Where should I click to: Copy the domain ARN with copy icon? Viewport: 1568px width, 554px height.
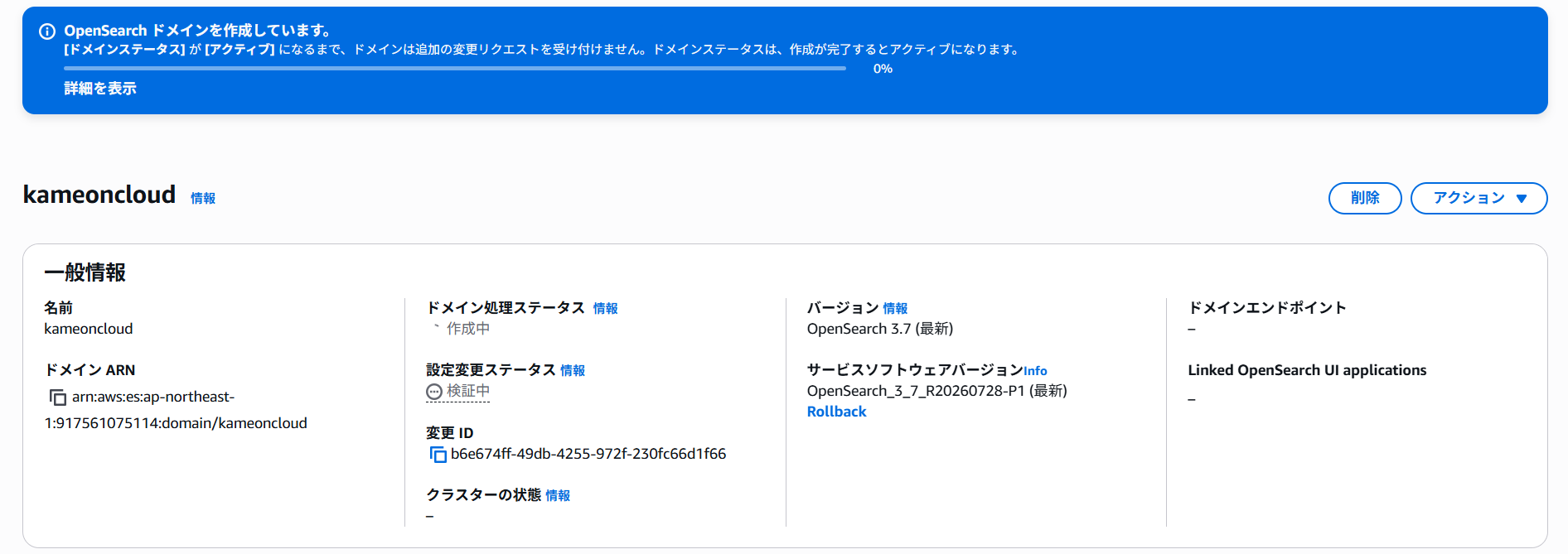pyautogui.click(x=58, y=397)
